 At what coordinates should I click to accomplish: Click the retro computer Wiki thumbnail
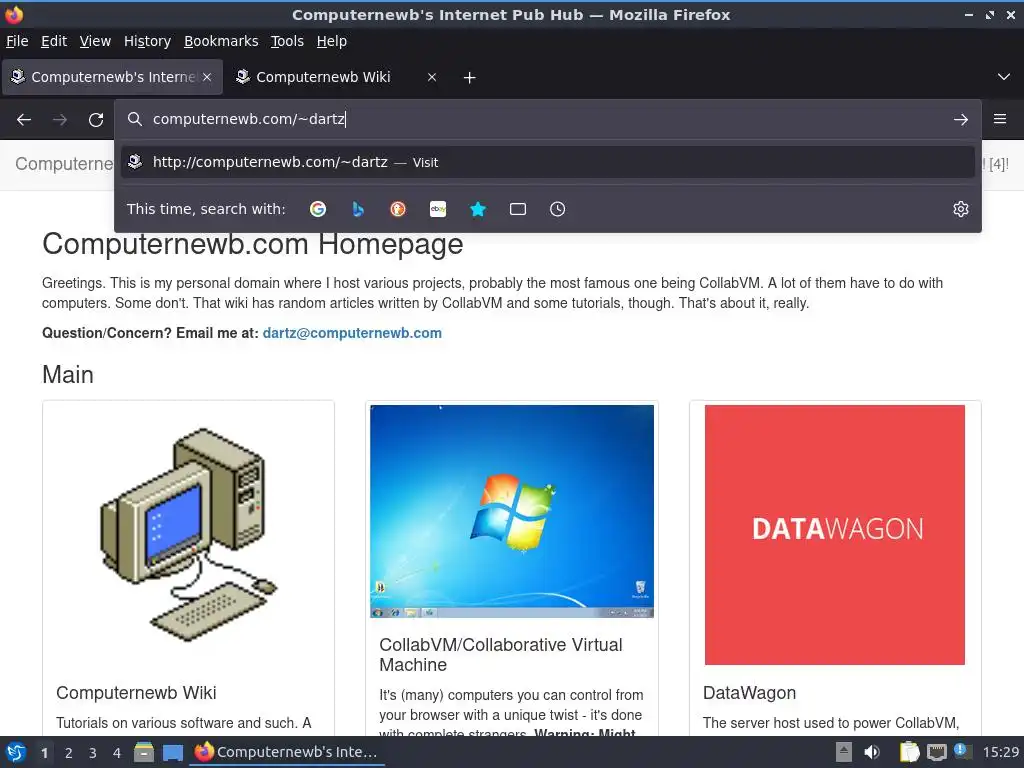pos(189,534)
